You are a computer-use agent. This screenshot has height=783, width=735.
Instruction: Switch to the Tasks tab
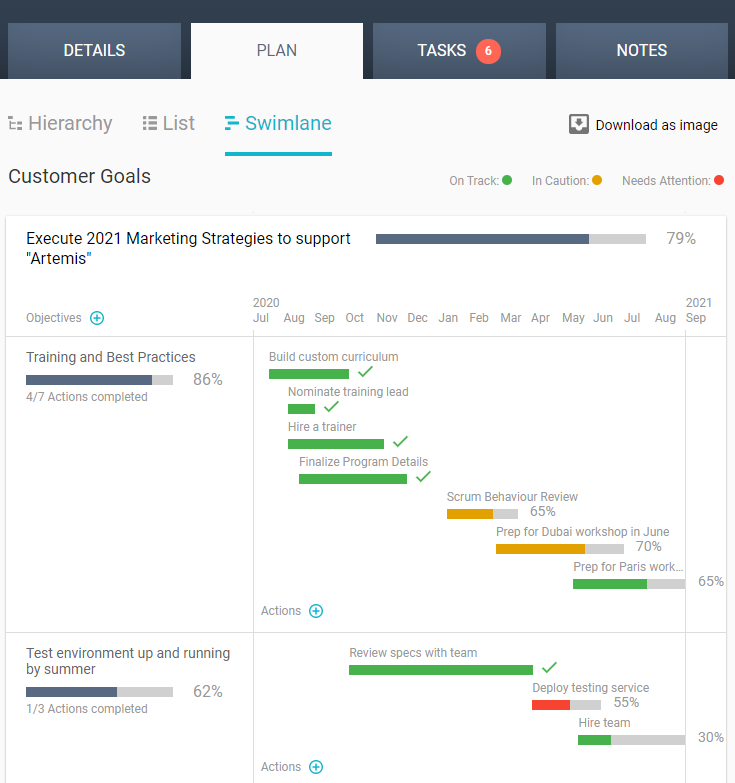[442, 51]
